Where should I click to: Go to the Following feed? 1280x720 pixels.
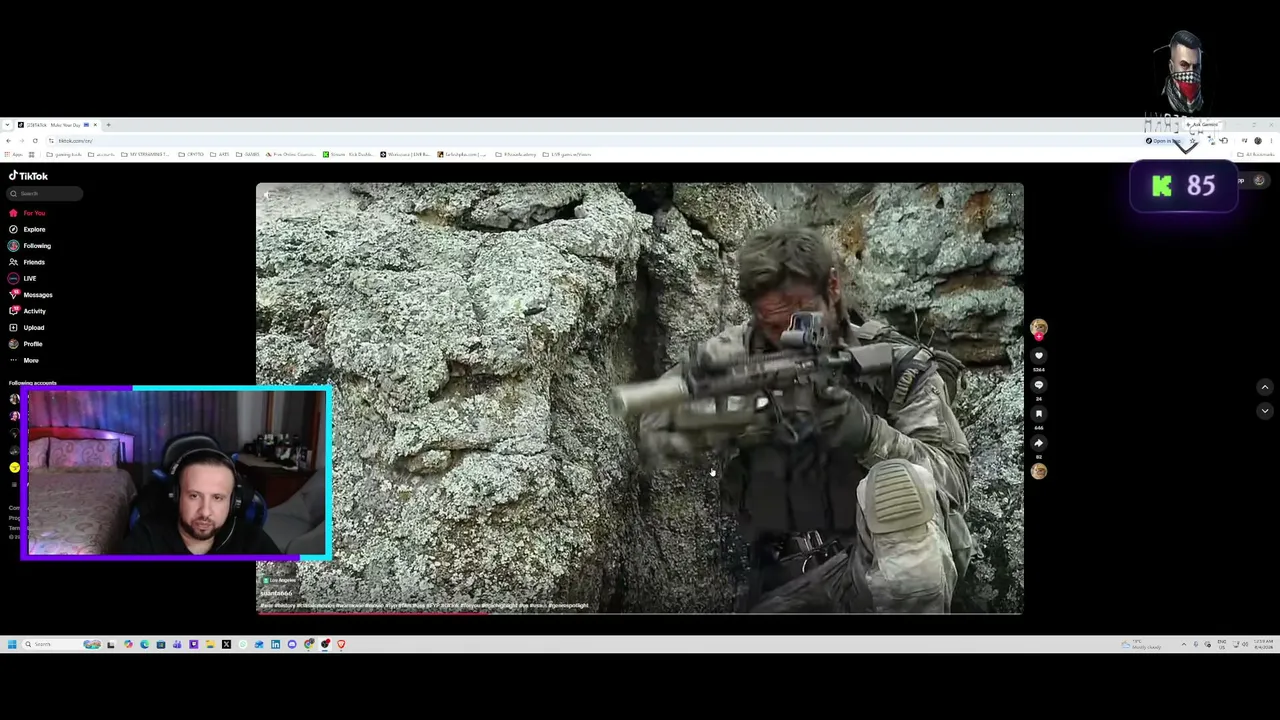[30, 246]
